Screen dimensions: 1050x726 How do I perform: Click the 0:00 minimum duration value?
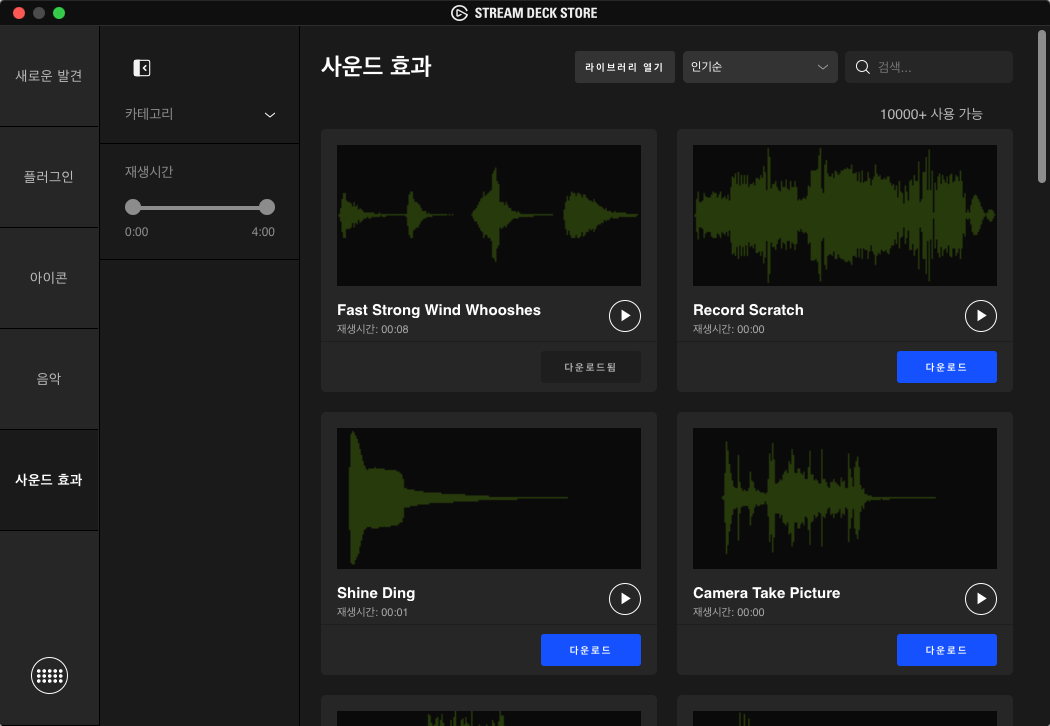(x=137, y=232)
